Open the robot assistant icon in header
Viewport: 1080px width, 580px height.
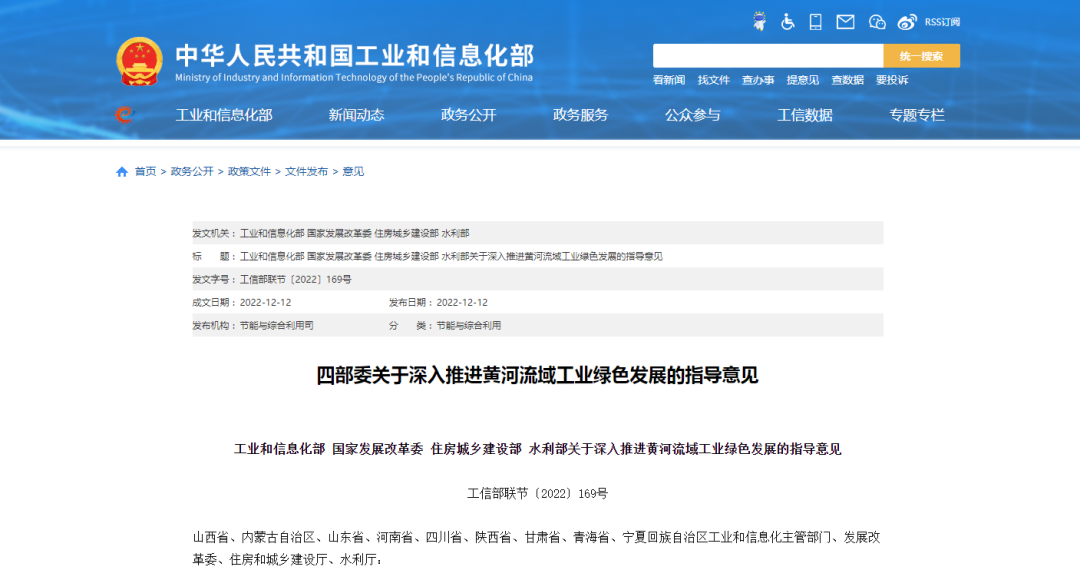(759, 22)
